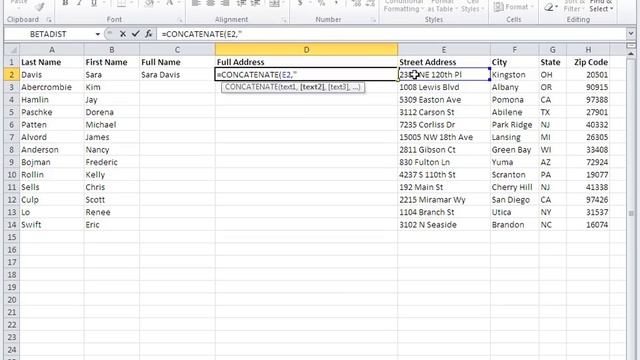Select the 3102 N Seaside cell
This screenshot has height=360, width=640.
(444, 225)
